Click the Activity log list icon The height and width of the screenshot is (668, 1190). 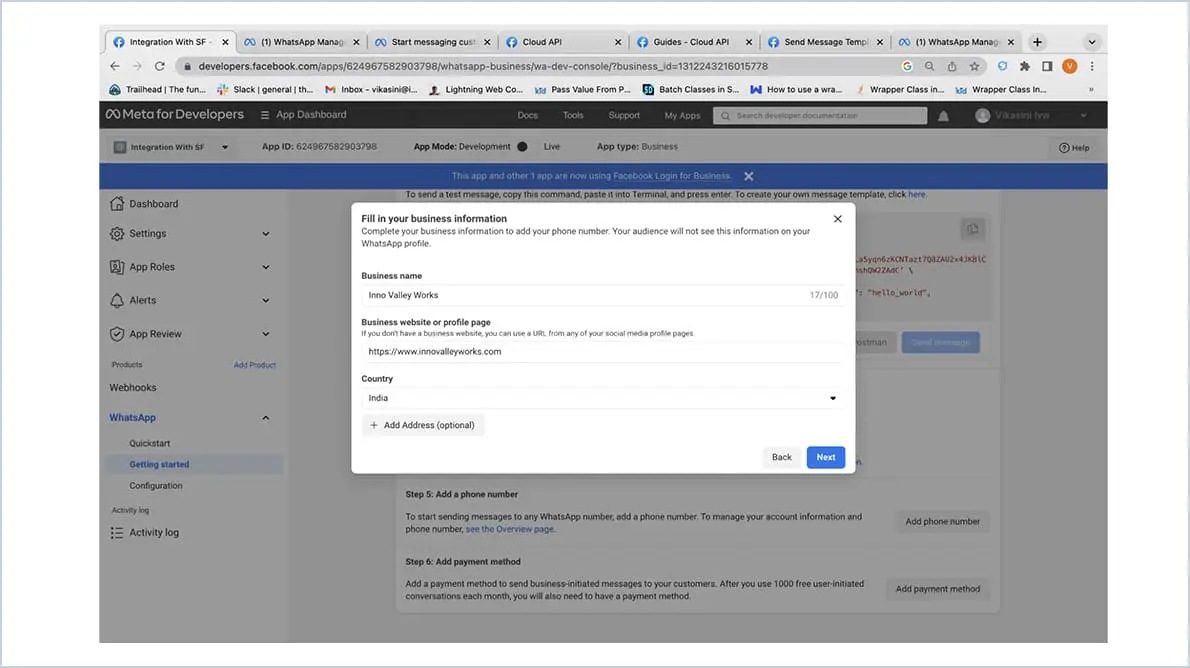[117, 533]
